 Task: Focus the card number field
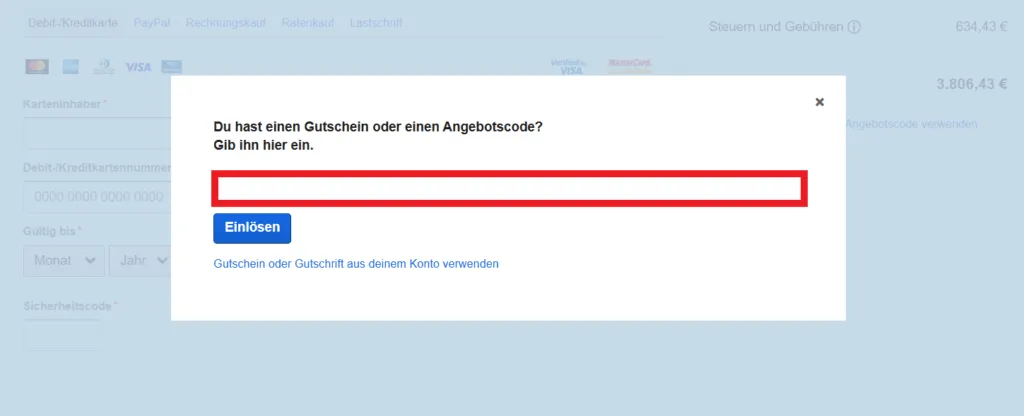97,197
